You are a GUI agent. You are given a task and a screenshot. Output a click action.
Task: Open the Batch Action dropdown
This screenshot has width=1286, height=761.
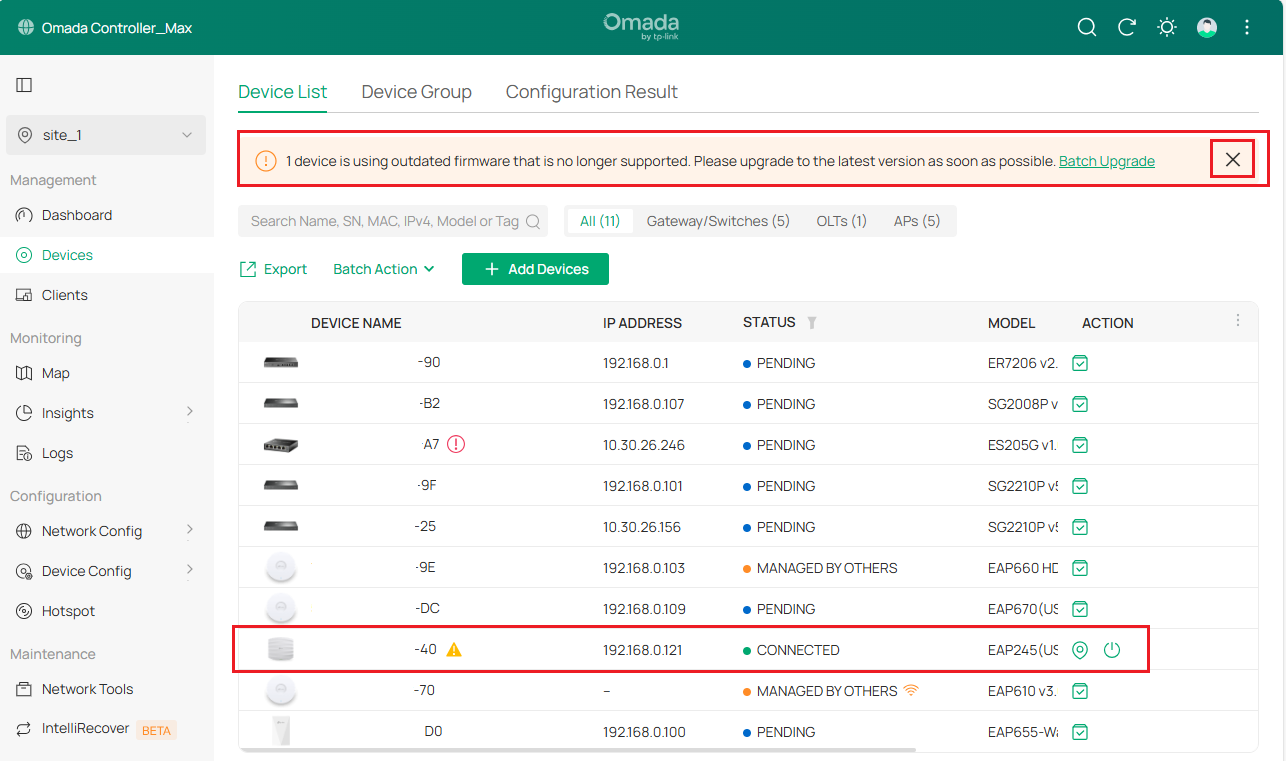(383, 268)
